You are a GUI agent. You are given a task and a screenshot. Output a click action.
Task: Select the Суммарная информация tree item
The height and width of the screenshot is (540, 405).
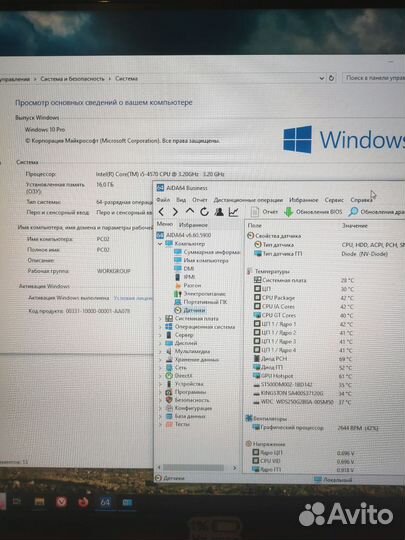point(211,252)
